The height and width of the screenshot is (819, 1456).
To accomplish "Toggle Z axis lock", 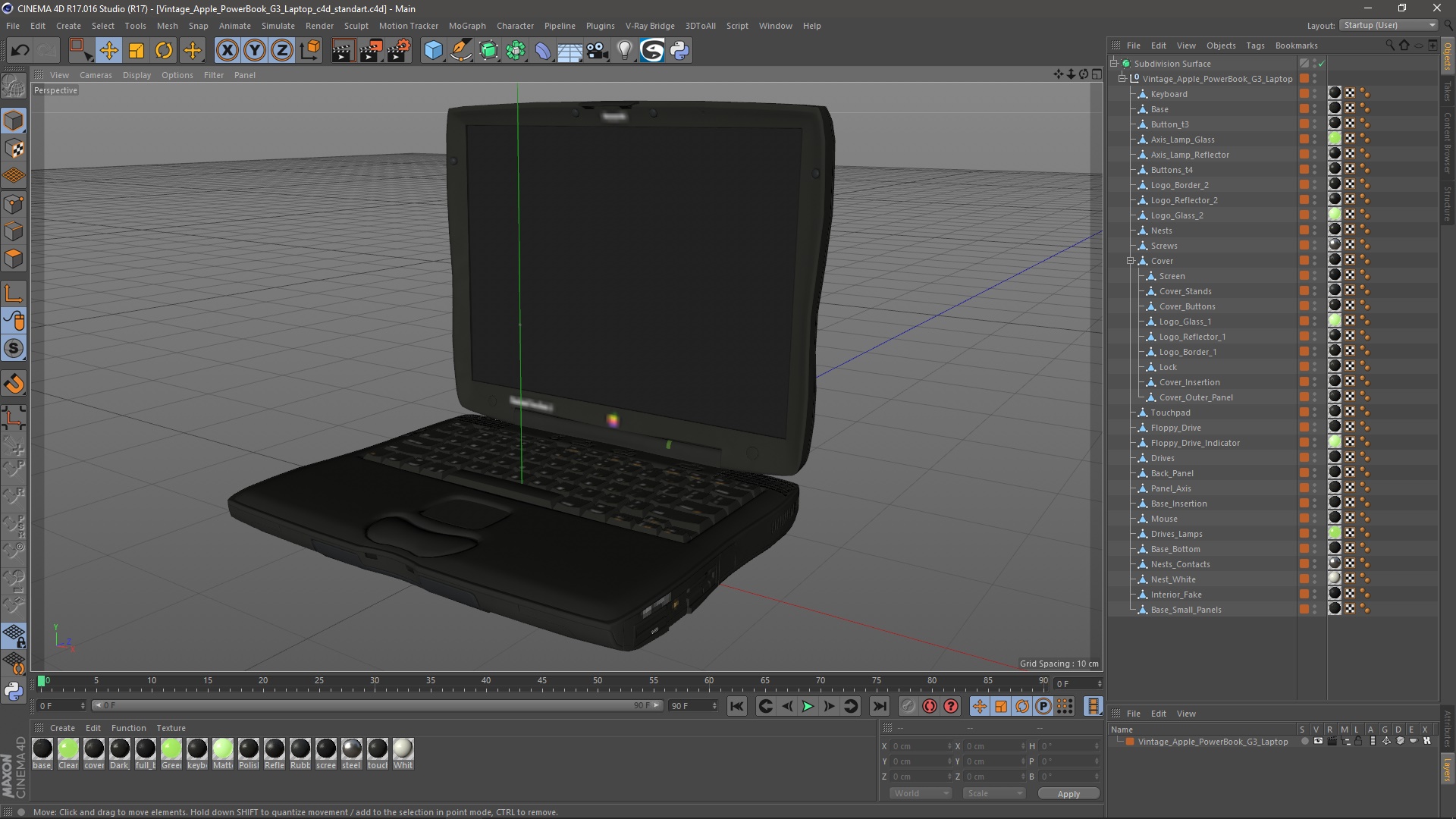I will (x=282, y=51).
